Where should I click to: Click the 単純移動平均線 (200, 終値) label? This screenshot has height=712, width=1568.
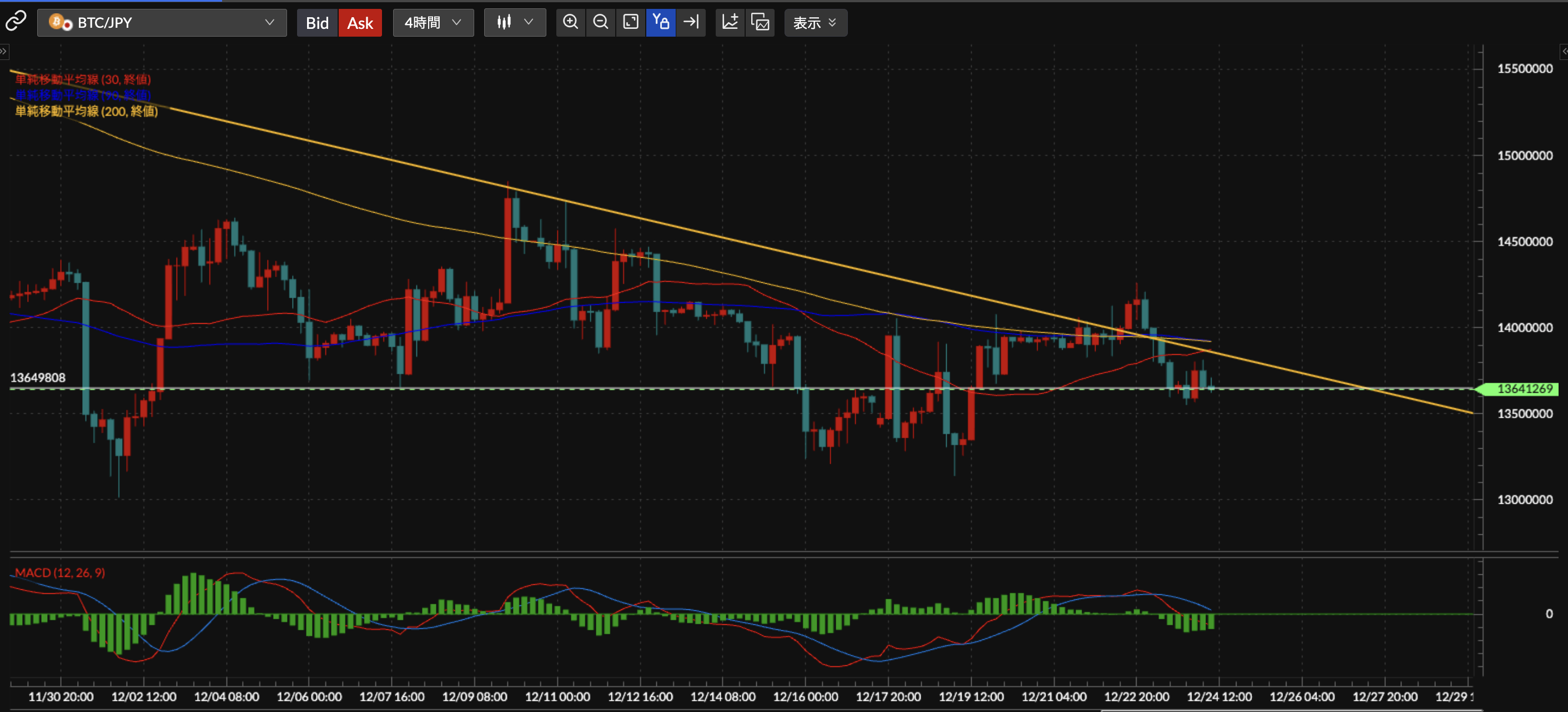click(x=87, y=111)
